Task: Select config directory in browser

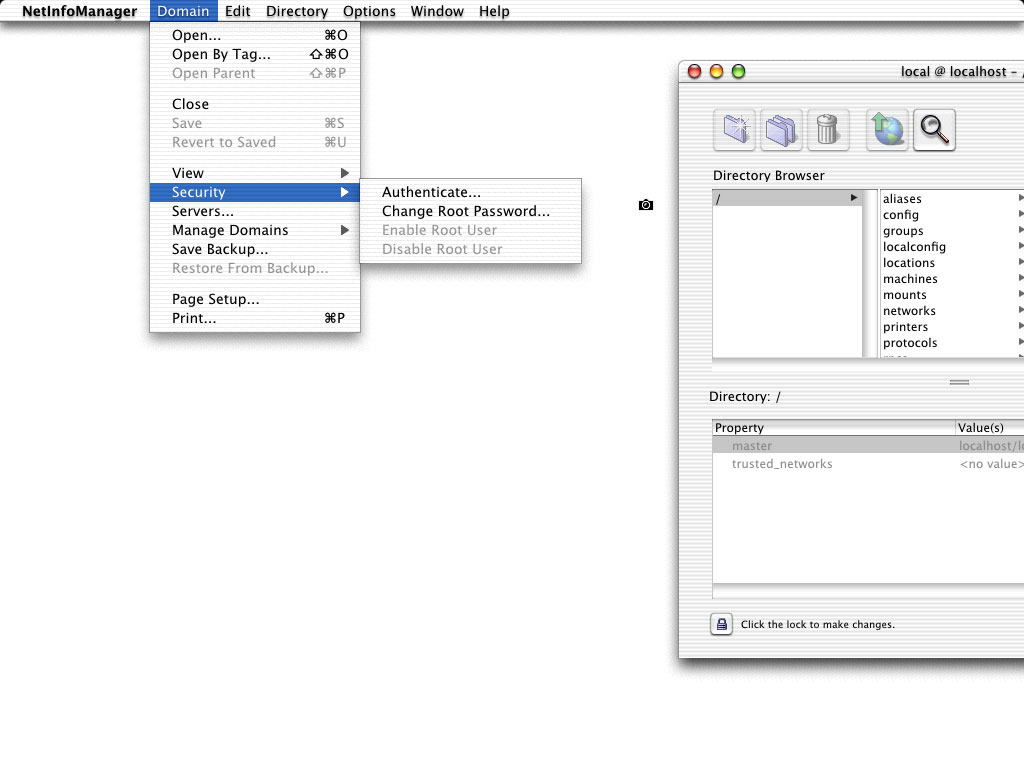Action: (952, 215)
